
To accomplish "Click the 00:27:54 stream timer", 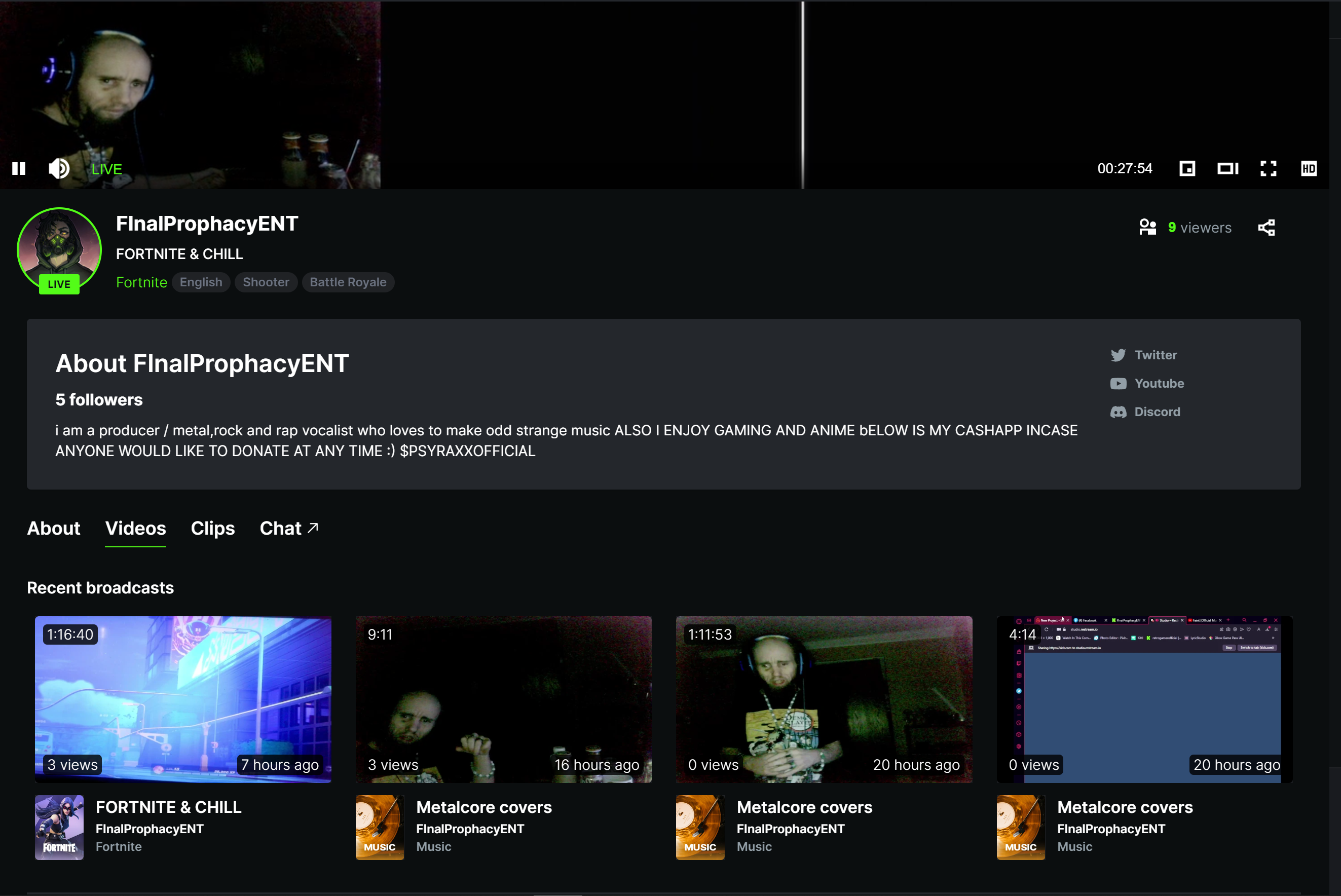I will [1125, 169].
